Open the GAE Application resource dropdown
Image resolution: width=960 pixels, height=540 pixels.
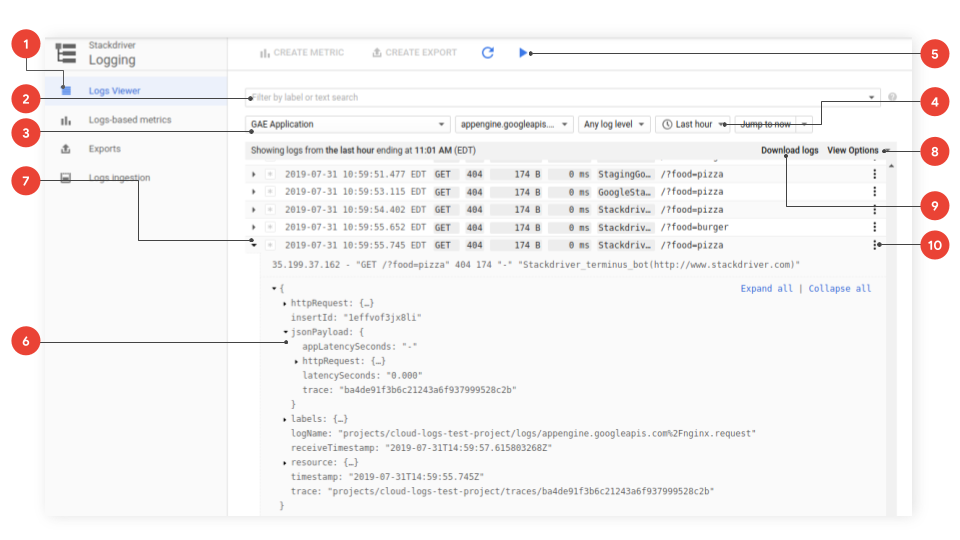click(x=348, y=124)
